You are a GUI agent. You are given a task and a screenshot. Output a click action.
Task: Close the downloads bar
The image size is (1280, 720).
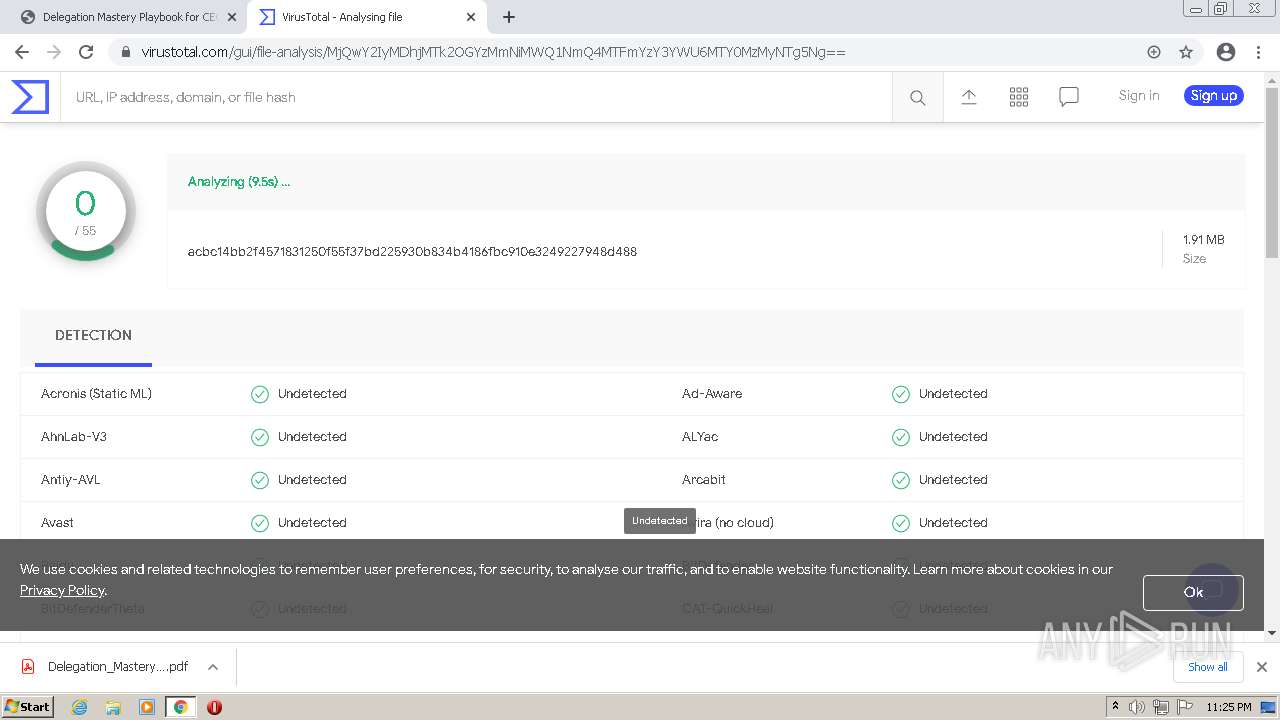[x=1262, y=667]
